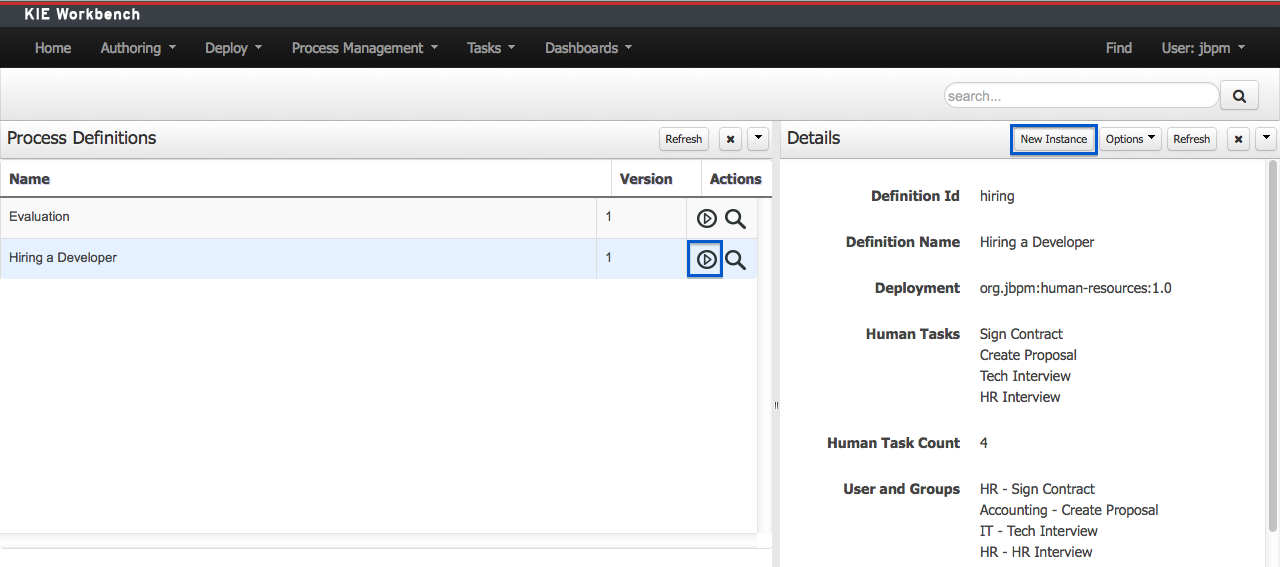Open the Deploy menu
The width and height of the screenshot is (1280, 567).
233,48
